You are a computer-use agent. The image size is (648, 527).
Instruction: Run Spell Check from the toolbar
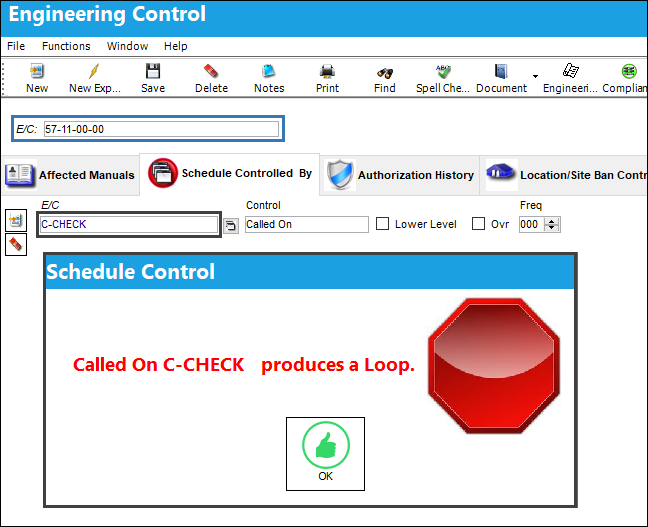pos(443,78)
